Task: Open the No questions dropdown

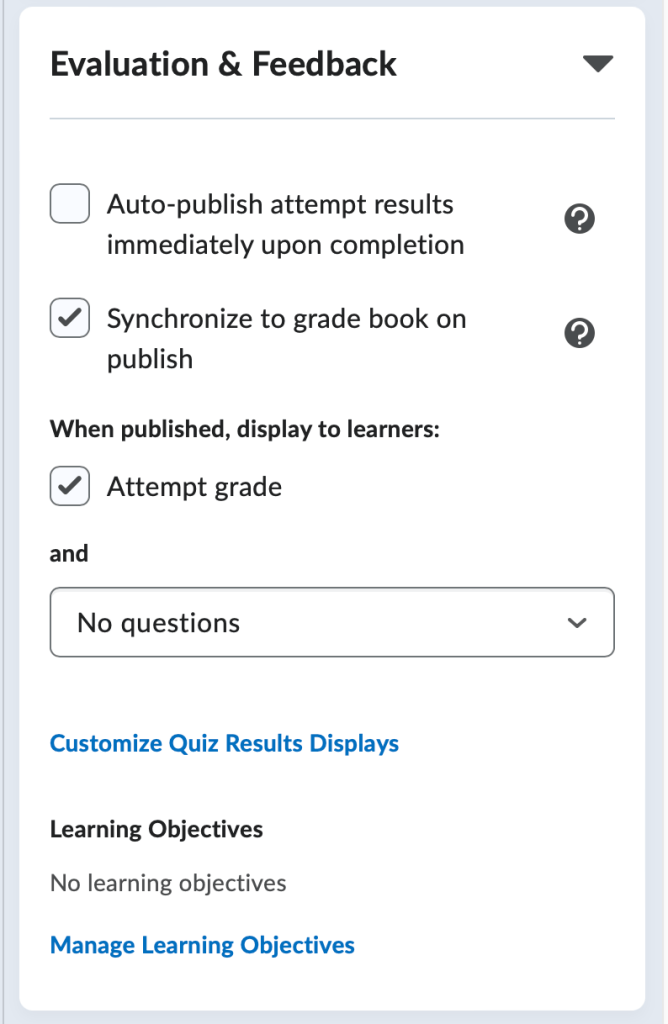Action: (x=332, y=622)
